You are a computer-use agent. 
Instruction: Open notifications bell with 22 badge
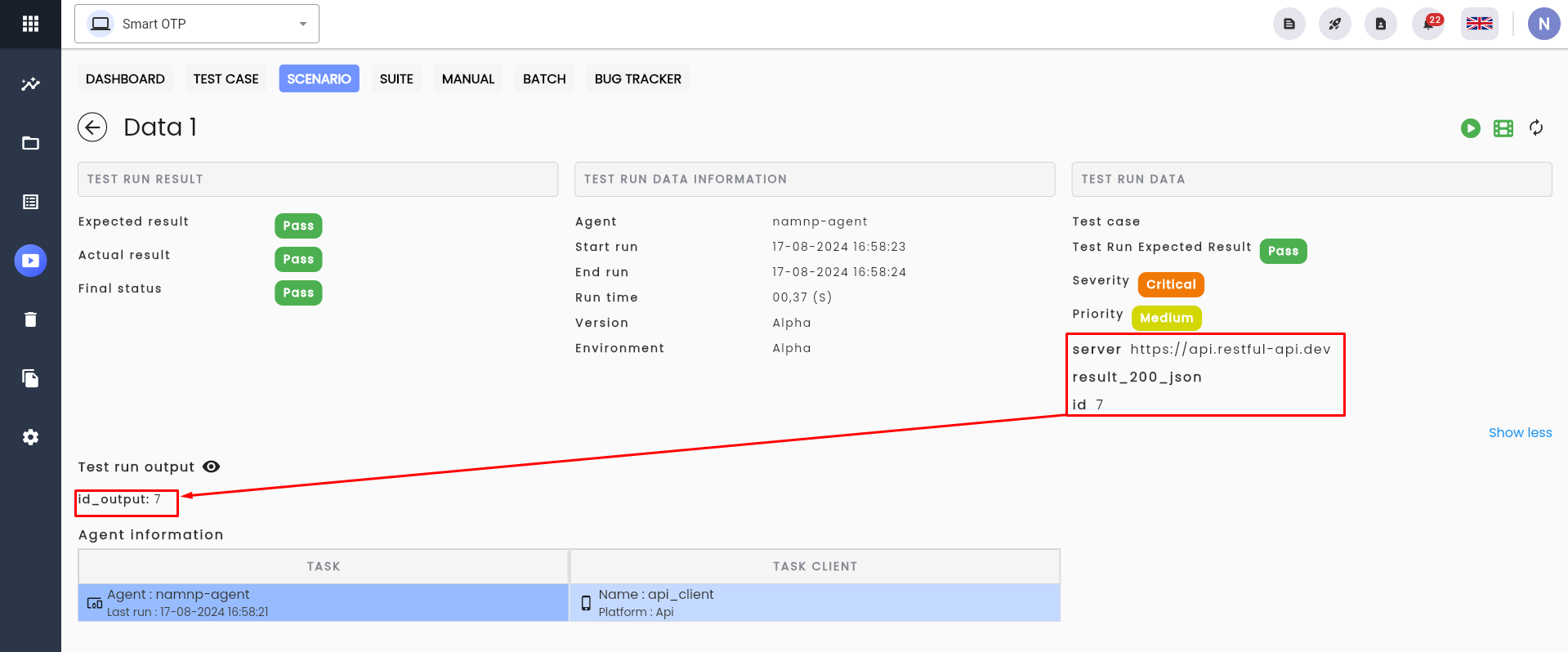click(x=1428, y=24)
